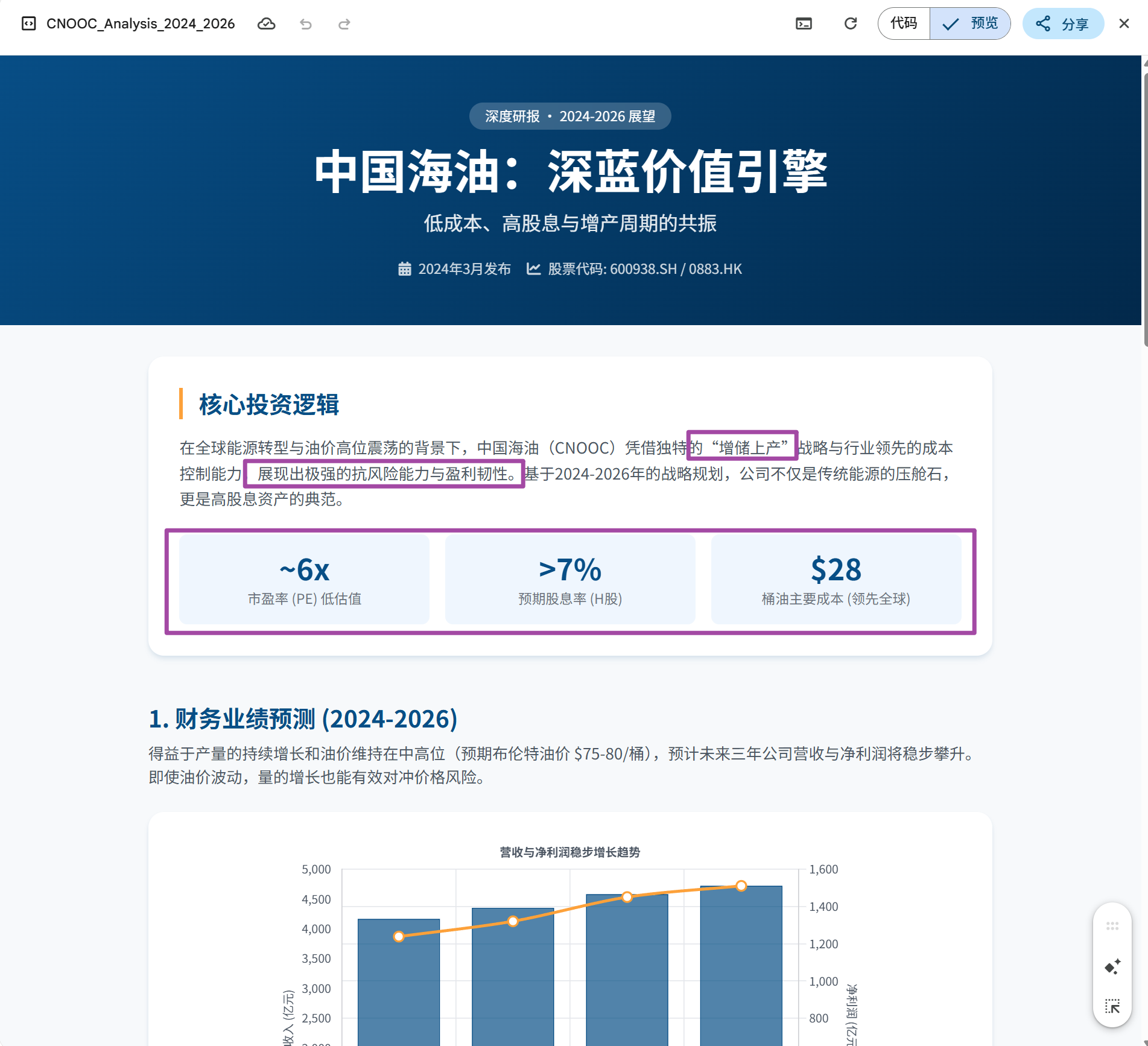Screen dimensions: 1148x1046
Task: Open the console panel icon
Action: coord(804,24)
